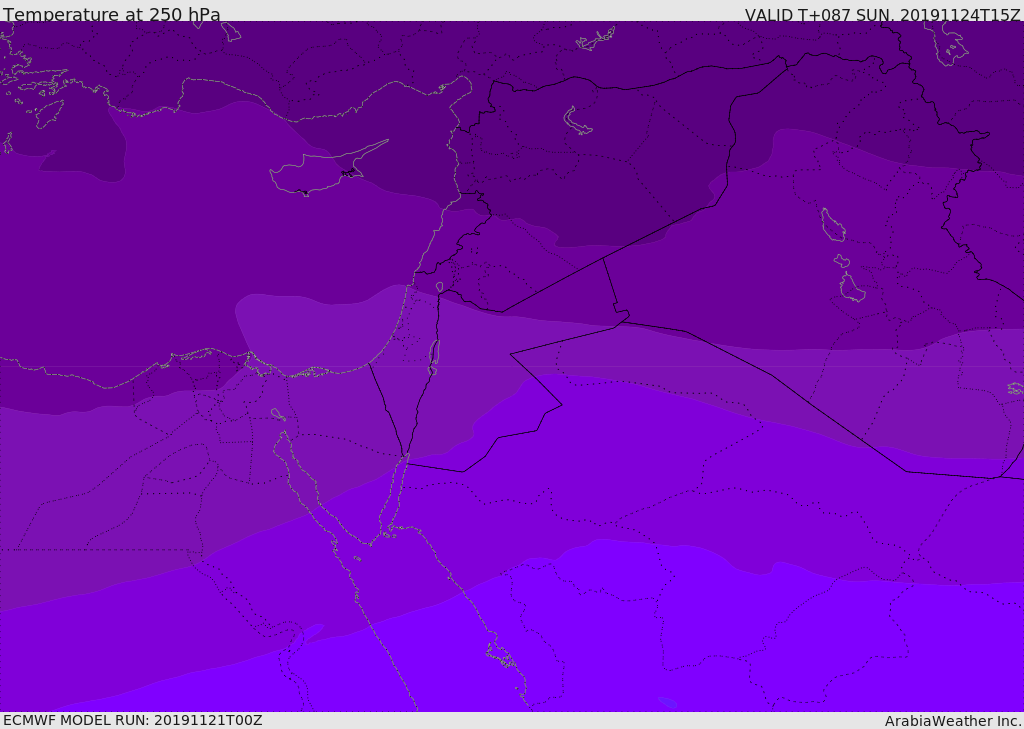The width and height of the screenshot is (1024, 729).
Task: Click the VALID T+087 timestamp text
Action: tap(882, 15)
